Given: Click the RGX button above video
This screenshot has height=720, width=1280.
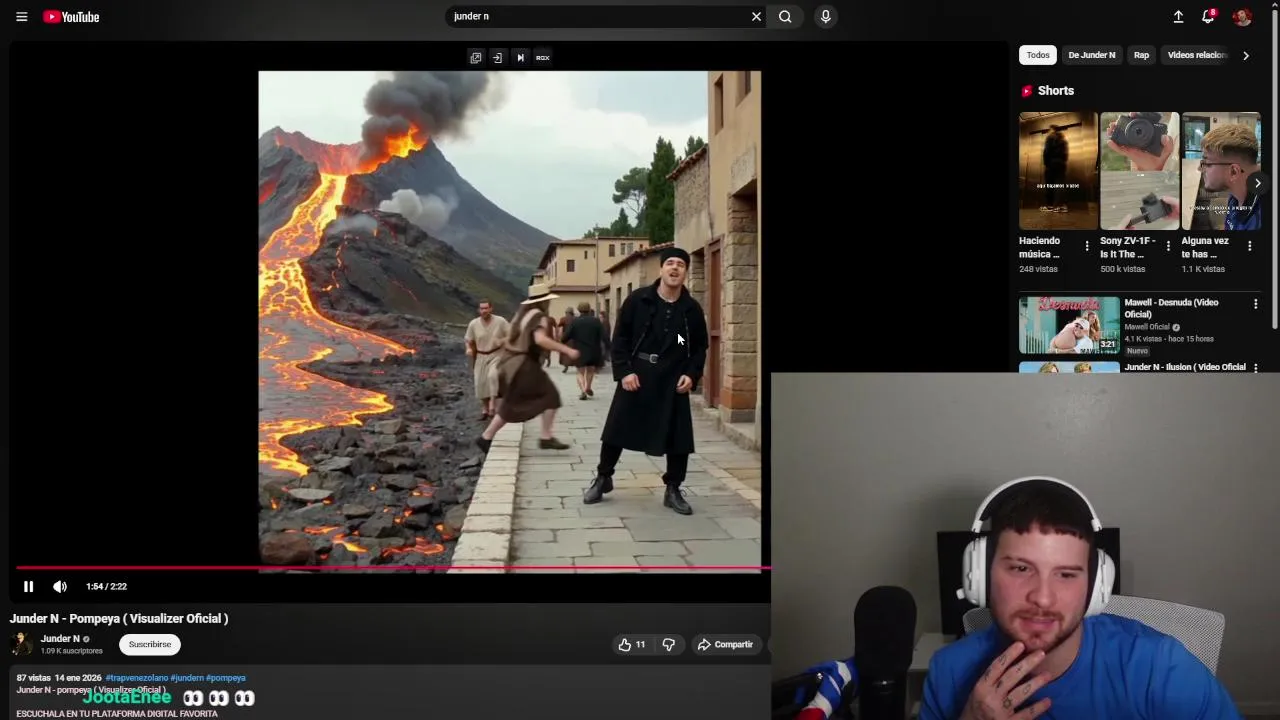Looking at the screenshot, I should point(542,57).
